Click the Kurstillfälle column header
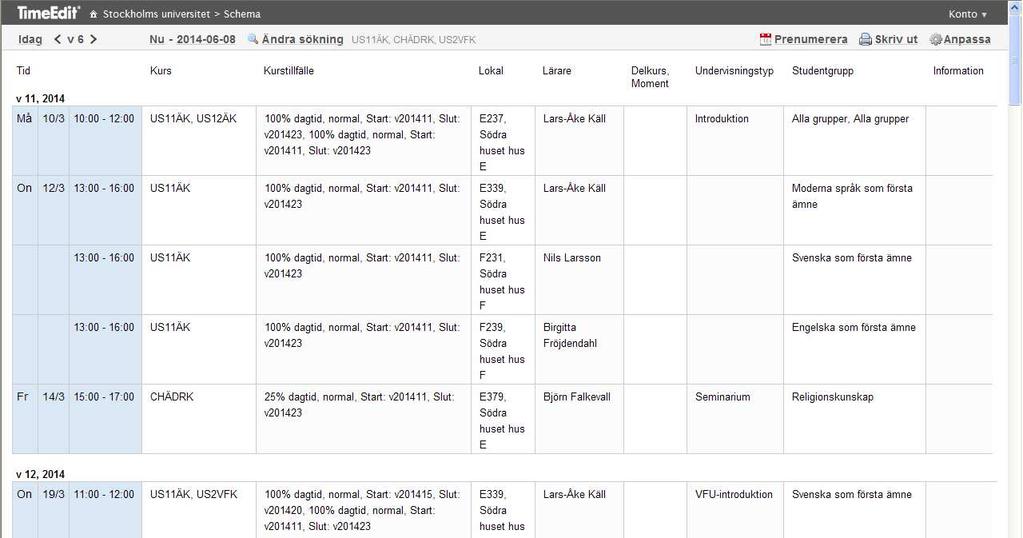 pos(288,70)
